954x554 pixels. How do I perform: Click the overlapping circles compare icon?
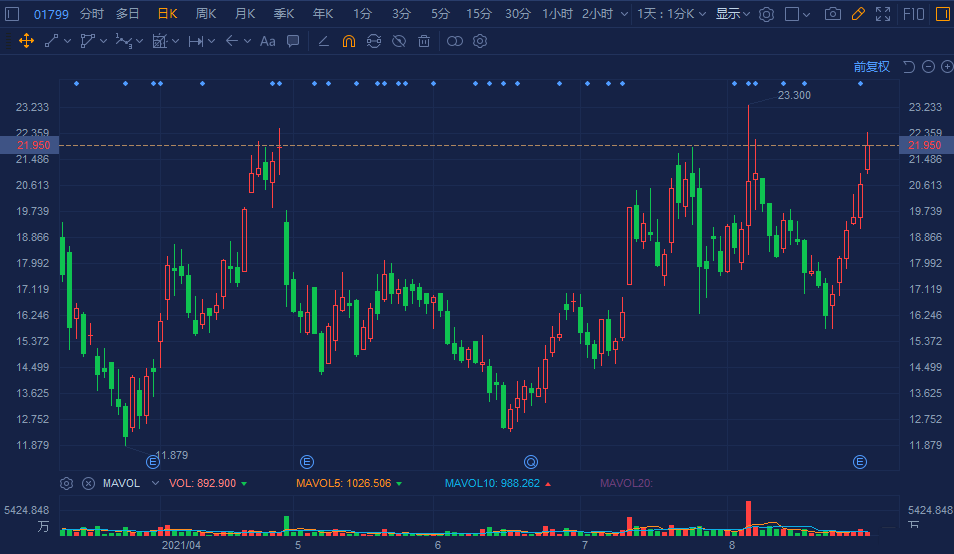(x=454, y=41)
